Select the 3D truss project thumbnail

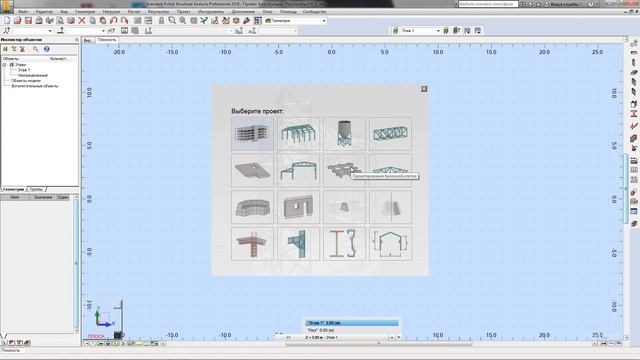(x=391, y=134)
